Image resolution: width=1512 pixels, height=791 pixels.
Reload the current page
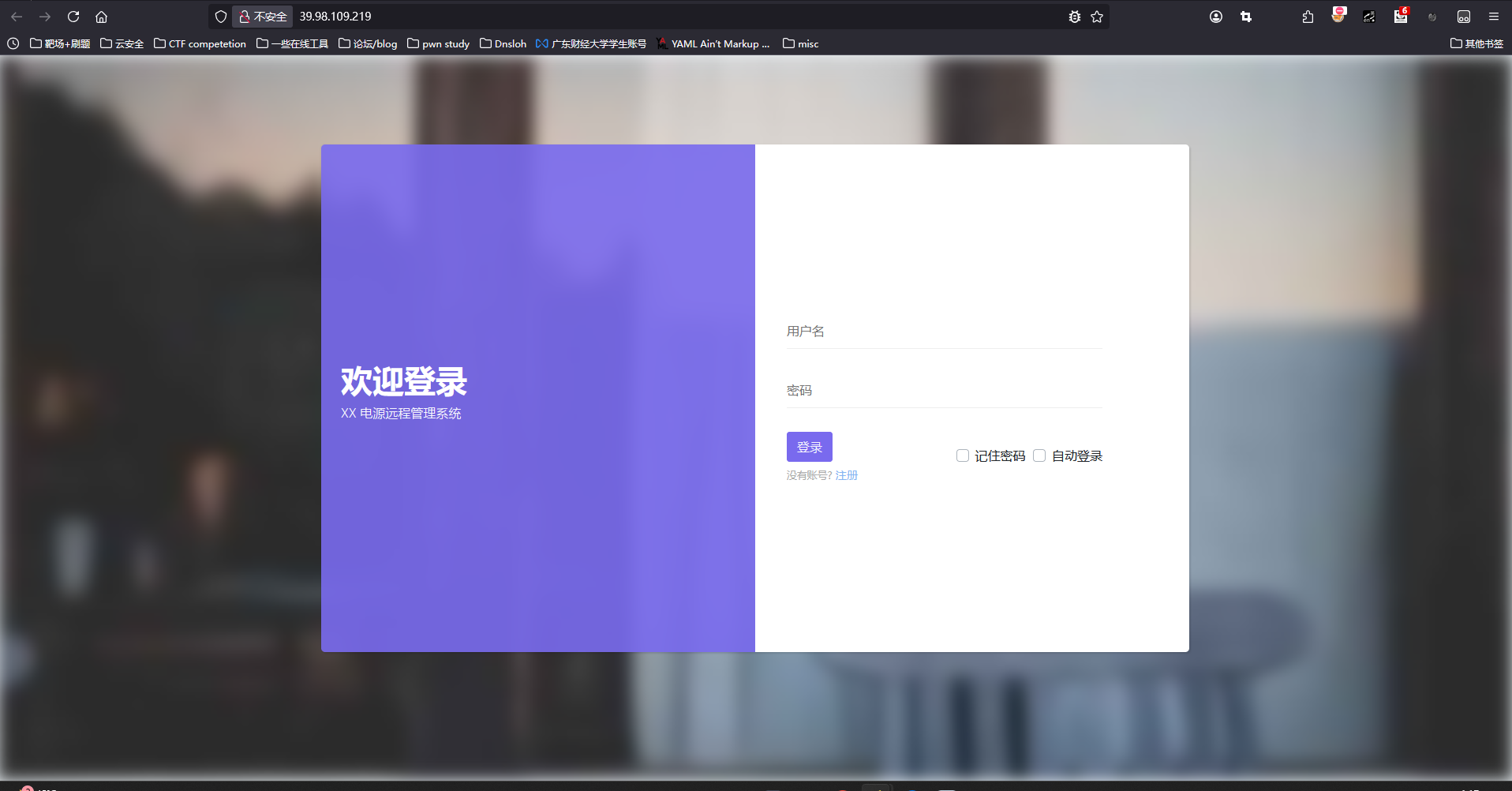tap(73, 17)
